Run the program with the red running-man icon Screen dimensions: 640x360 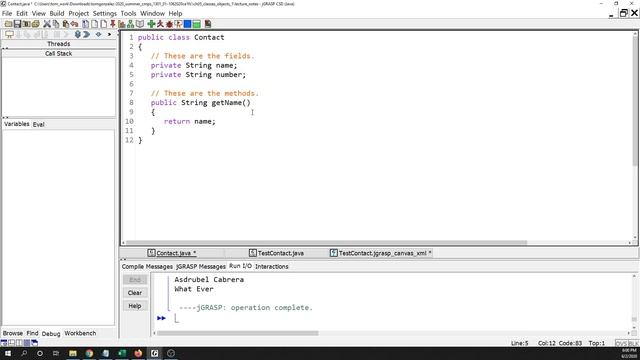[x=160, y=24]
